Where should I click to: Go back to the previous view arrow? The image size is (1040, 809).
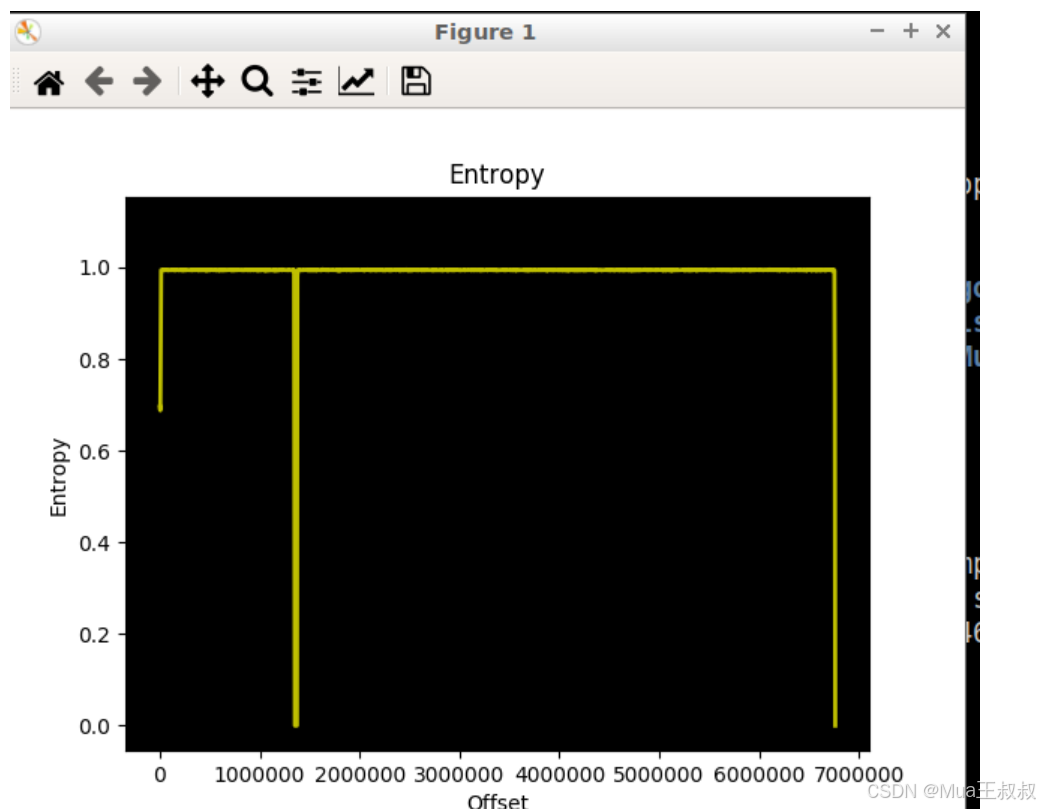[99, 82]
